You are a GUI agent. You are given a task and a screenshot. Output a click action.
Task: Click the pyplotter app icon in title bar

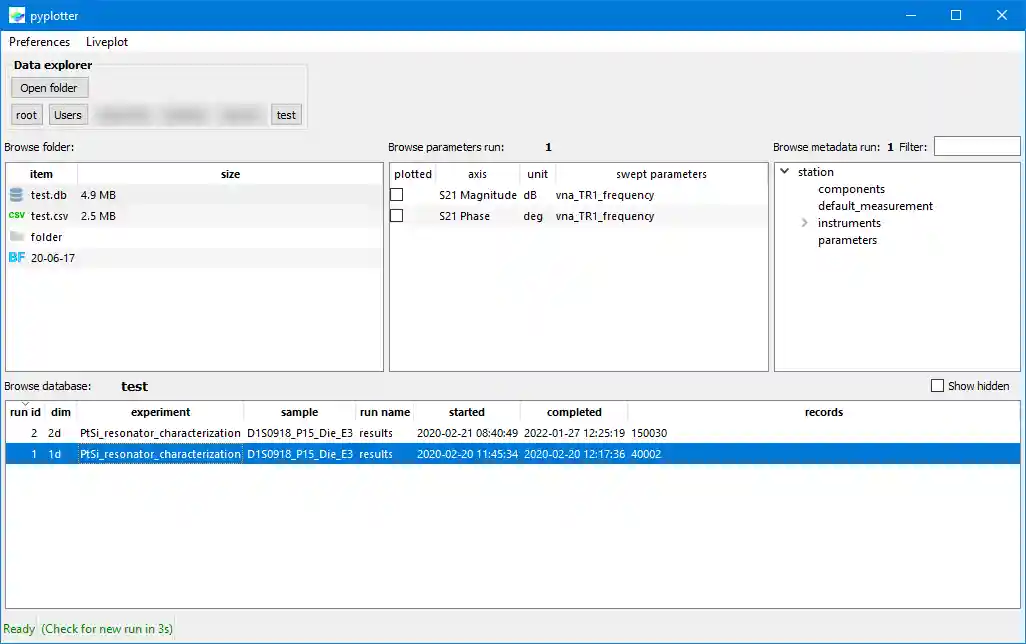click(x=16, y=16)
